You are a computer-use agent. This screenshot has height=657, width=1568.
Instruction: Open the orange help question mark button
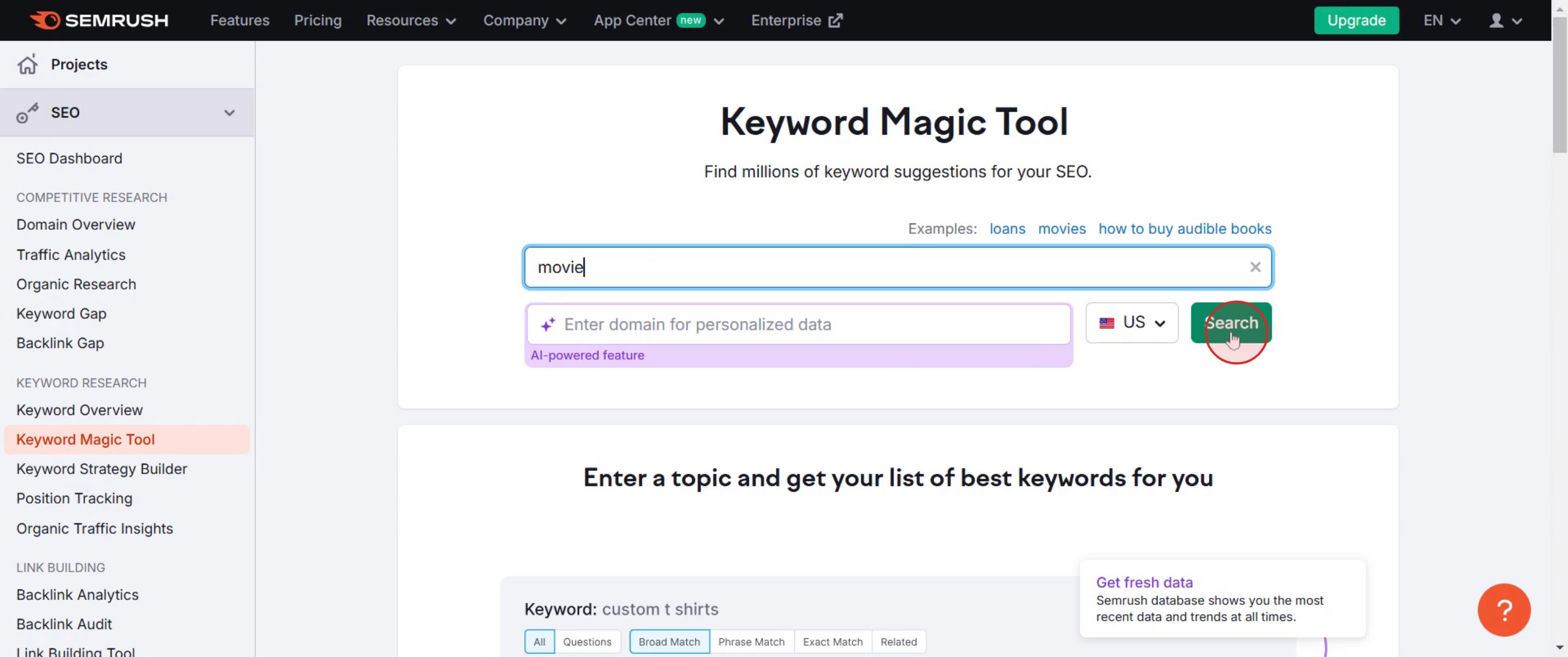(x=1504, y=610)
